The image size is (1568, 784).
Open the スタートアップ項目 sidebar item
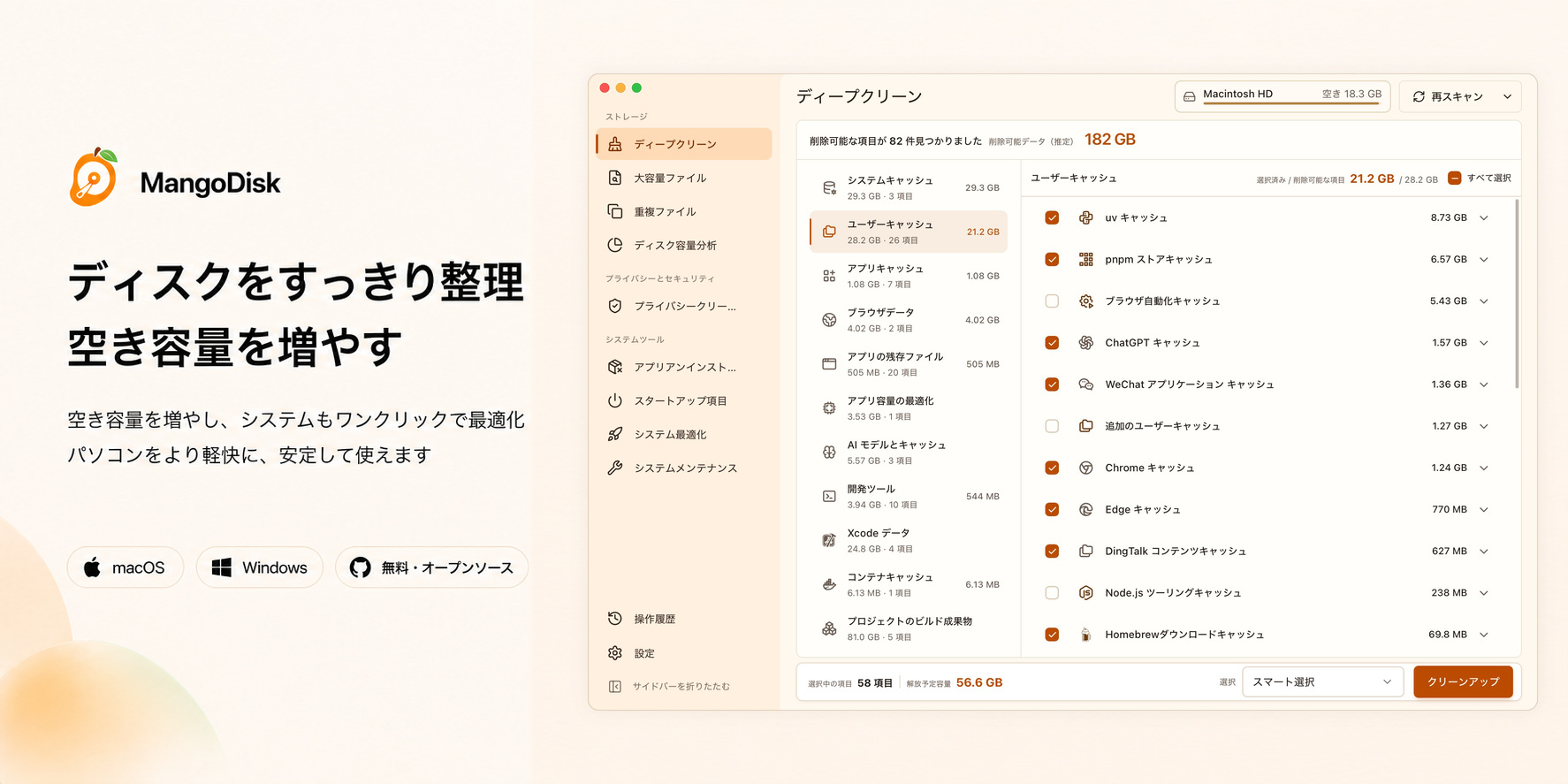(684, 400)
